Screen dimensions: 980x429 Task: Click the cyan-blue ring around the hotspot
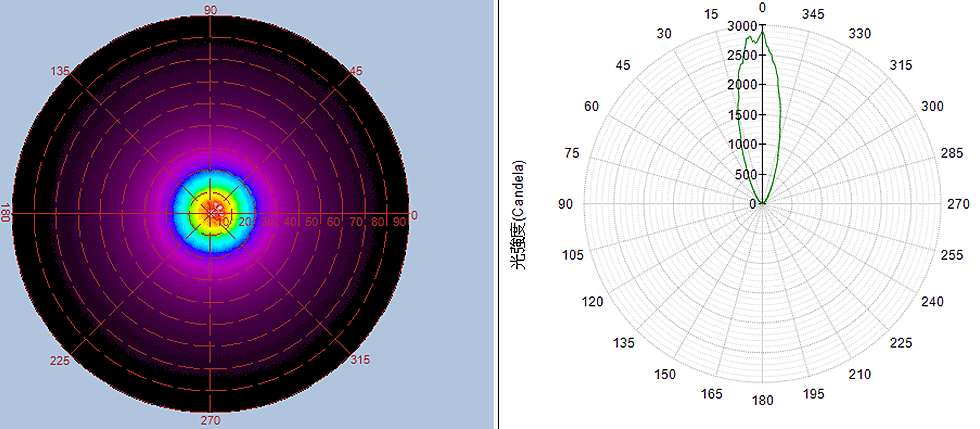click(184, 212)
